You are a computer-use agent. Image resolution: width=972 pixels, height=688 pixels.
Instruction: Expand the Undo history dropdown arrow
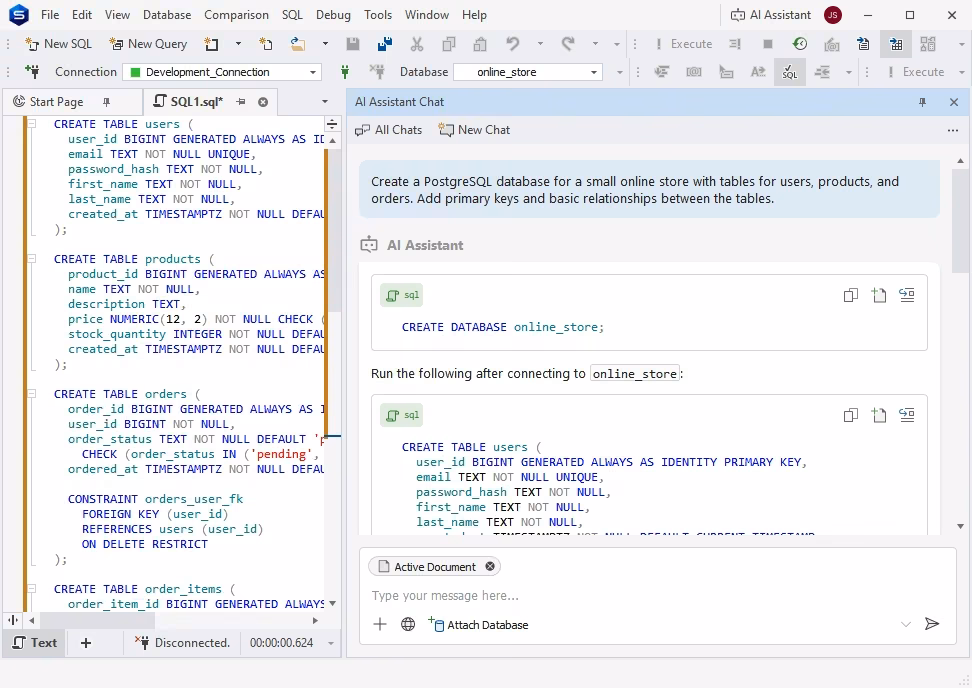[540, 43]
